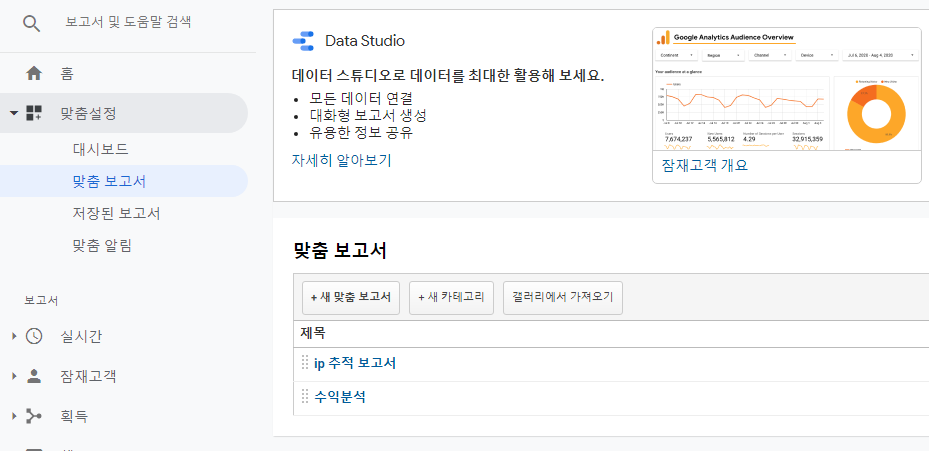This screenshot has height=451, width=929.
Task: Focus the report and help search field
Action: pos(128,23)
